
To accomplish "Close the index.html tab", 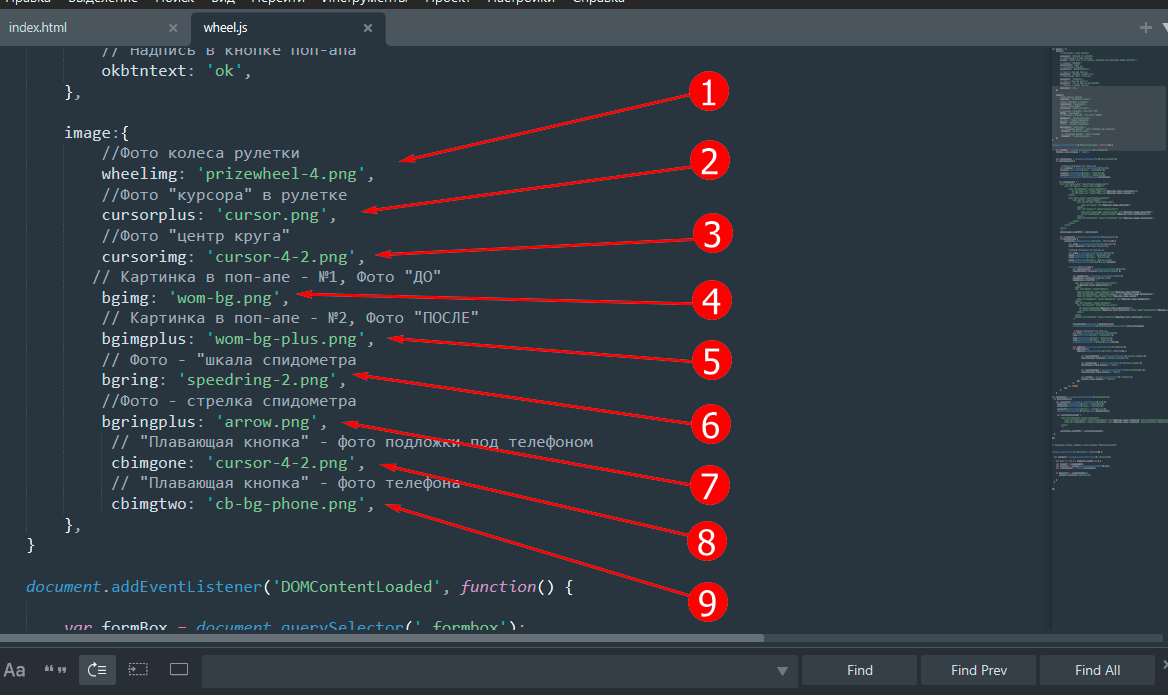I will (x=173, y=28).
